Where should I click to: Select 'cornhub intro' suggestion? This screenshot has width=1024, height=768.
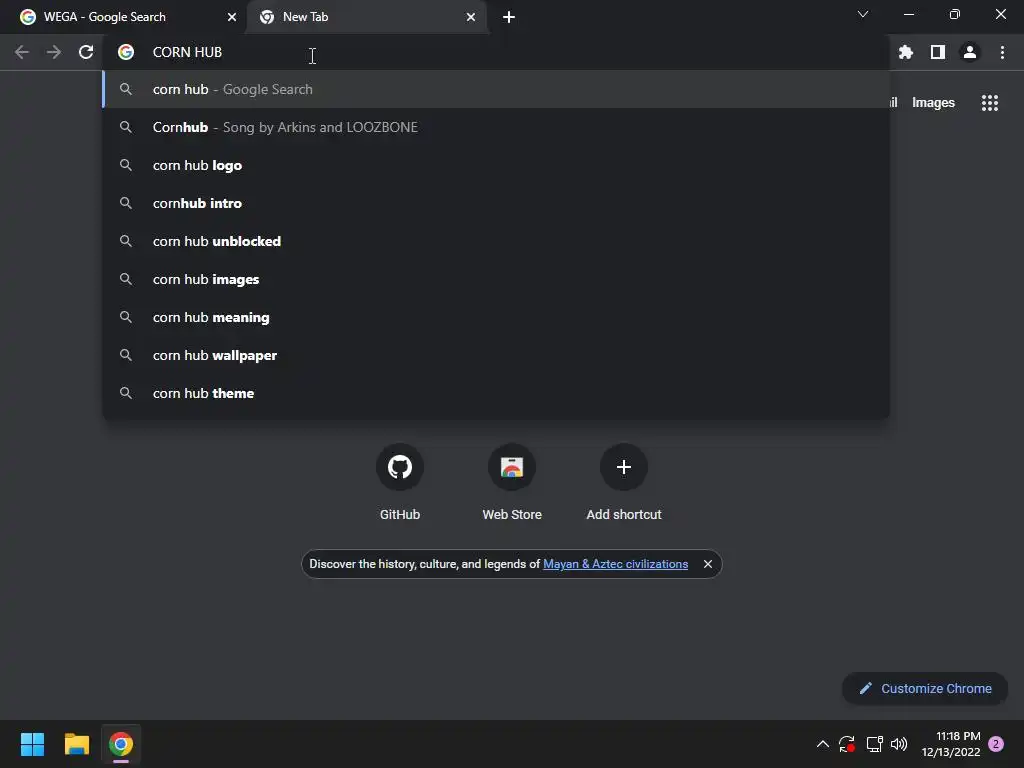coord(496,203)
